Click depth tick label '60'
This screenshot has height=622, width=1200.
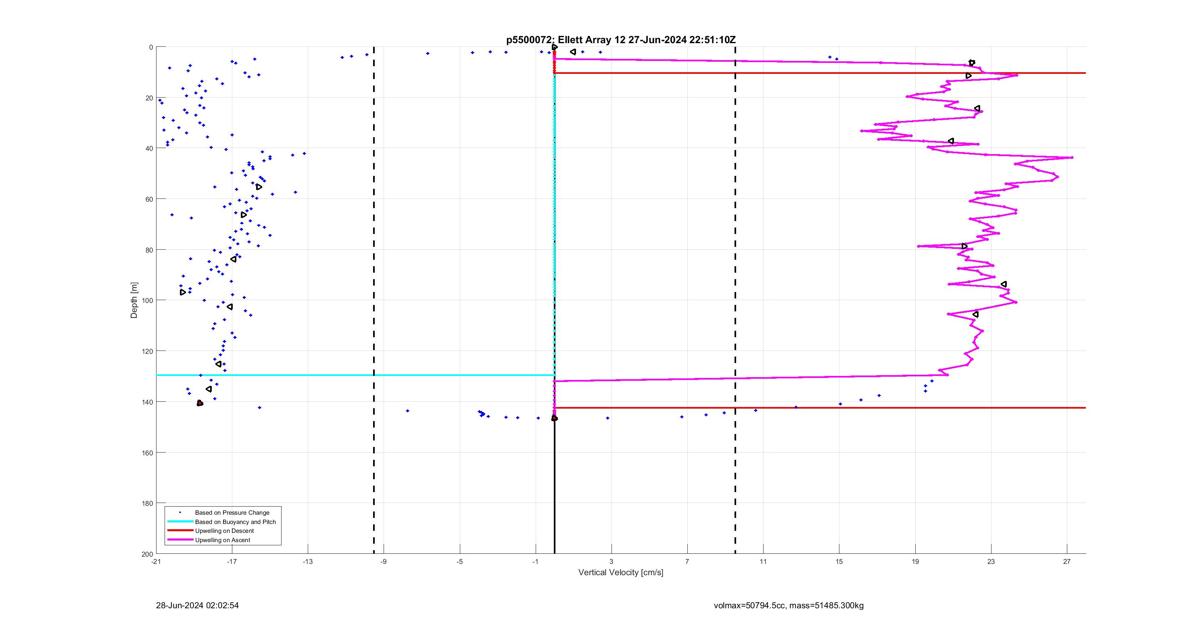click(x=148, y=199)
